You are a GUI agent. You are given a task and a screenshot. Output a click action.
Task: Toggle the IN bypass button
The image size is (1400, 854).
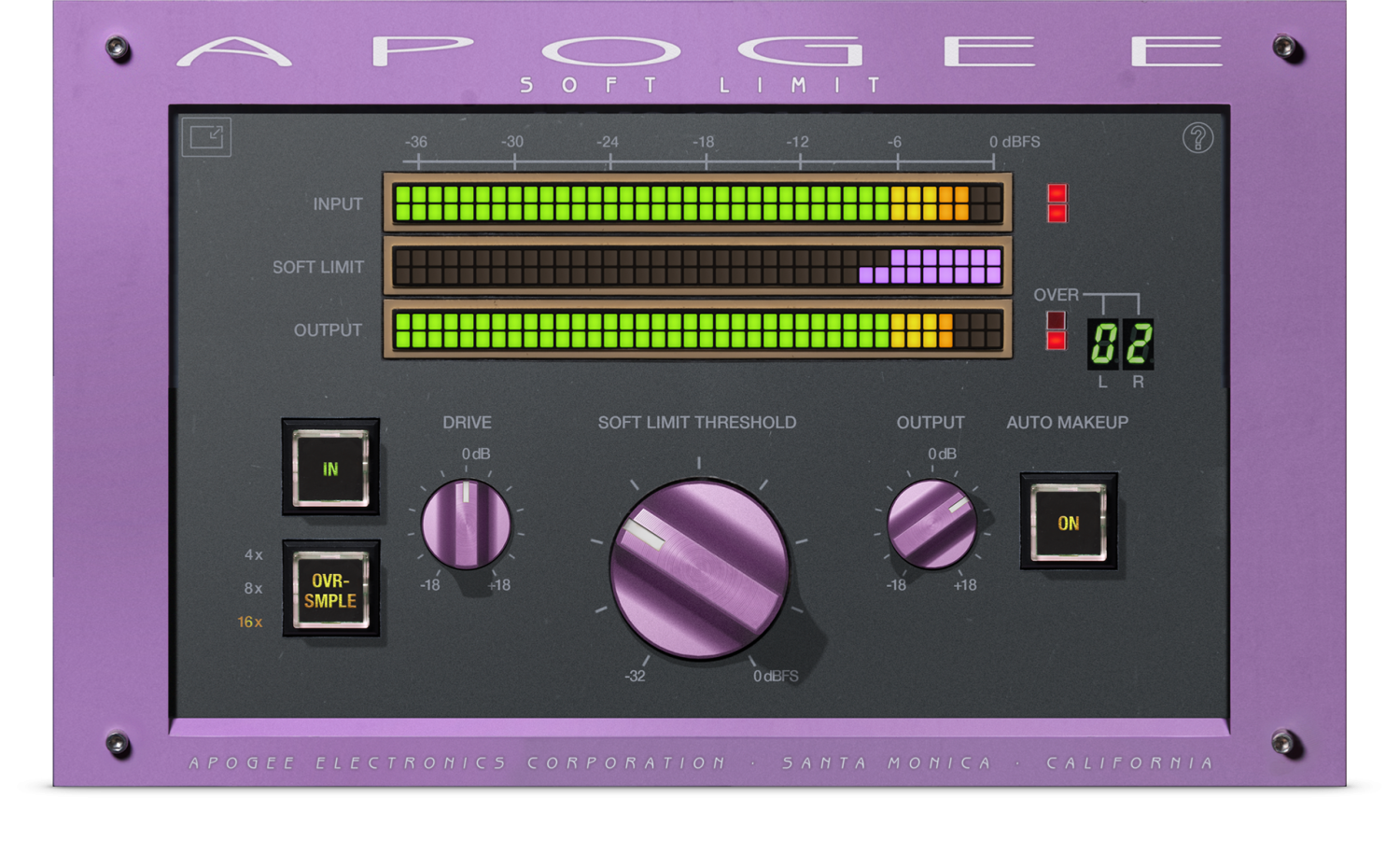point(330,468)
